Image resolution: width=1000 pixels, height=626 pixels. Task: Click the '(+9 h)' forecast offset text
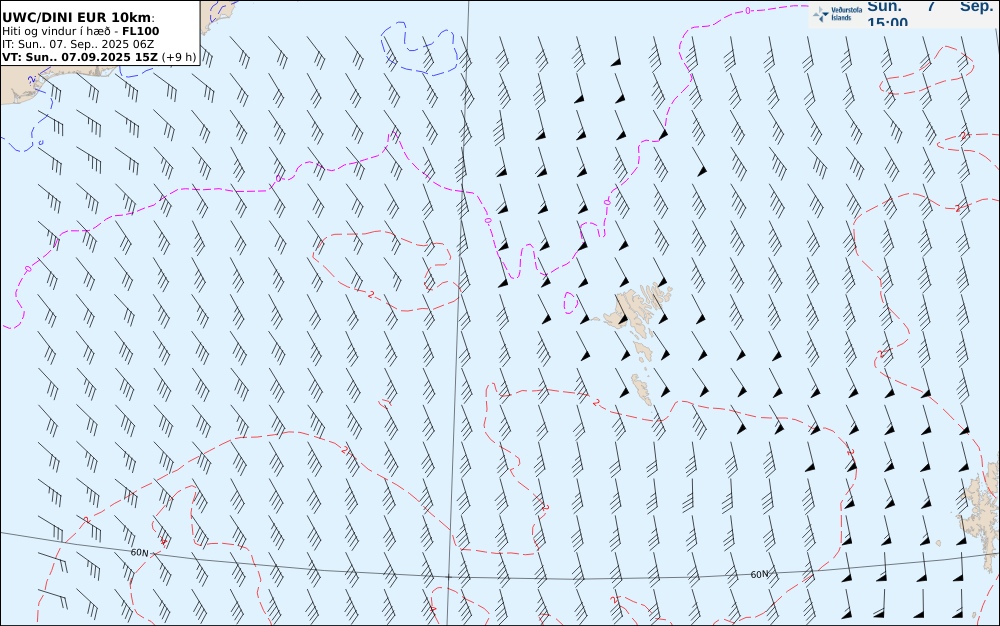click(x=179, y=57)
